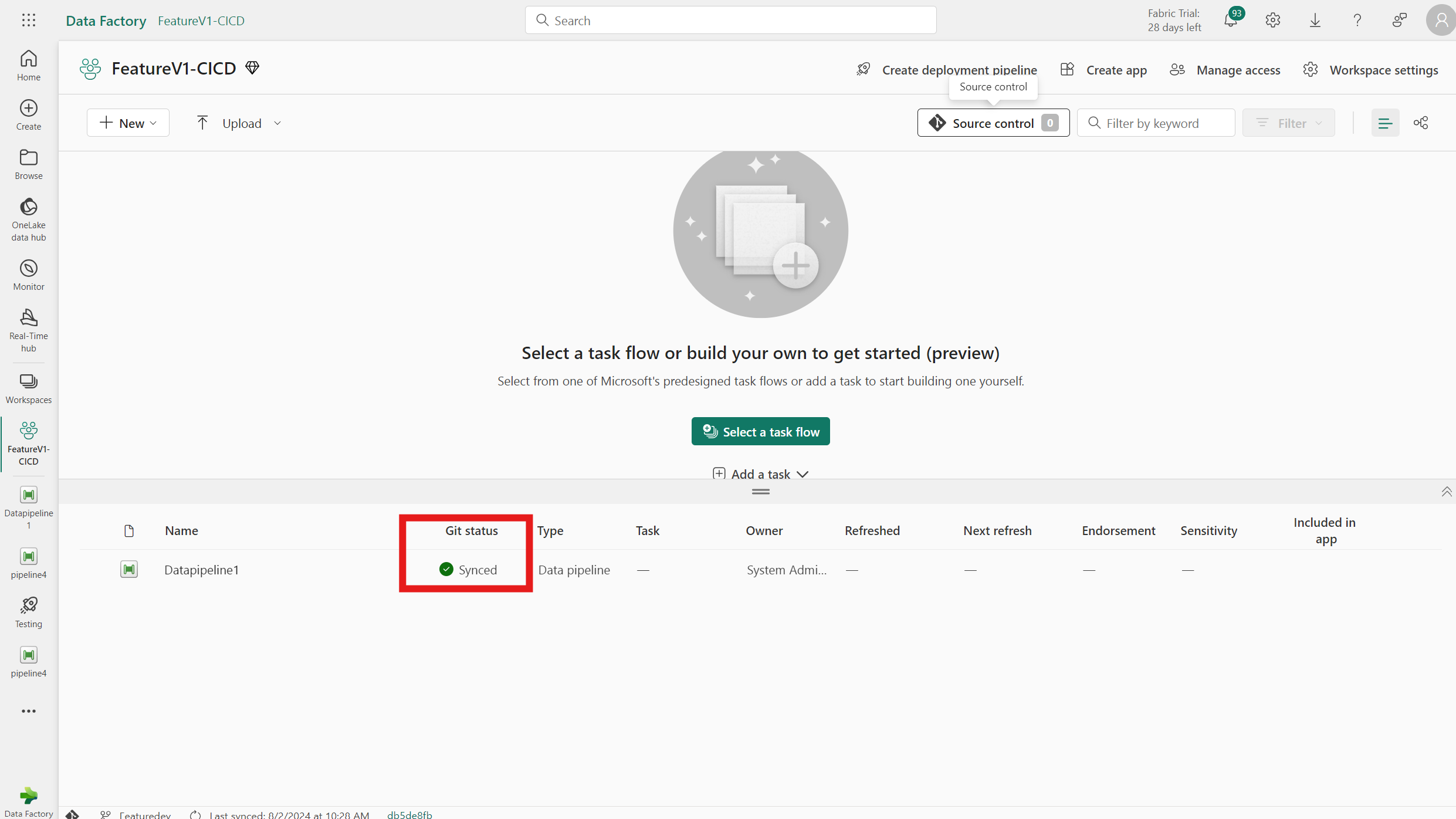1456x819 pixels.
Task: Click Synced status in Datapipeline1 row
Action: [x=468, y=570]
